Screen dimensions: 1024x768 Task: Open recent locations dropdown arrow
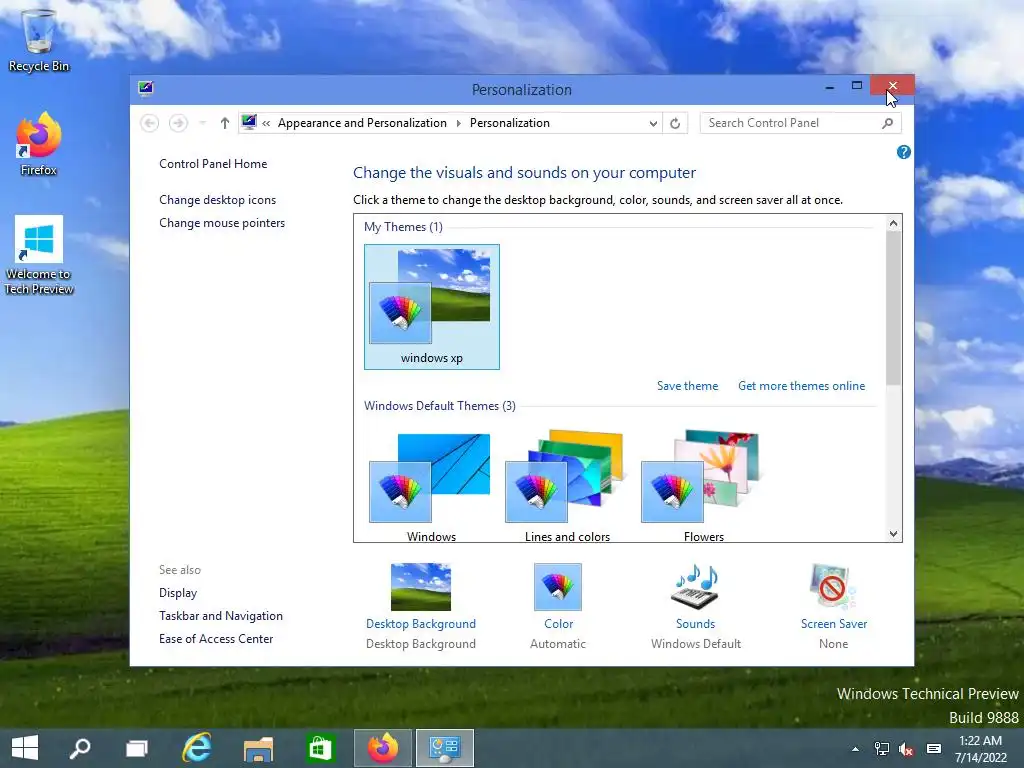[x=202, y=123]
